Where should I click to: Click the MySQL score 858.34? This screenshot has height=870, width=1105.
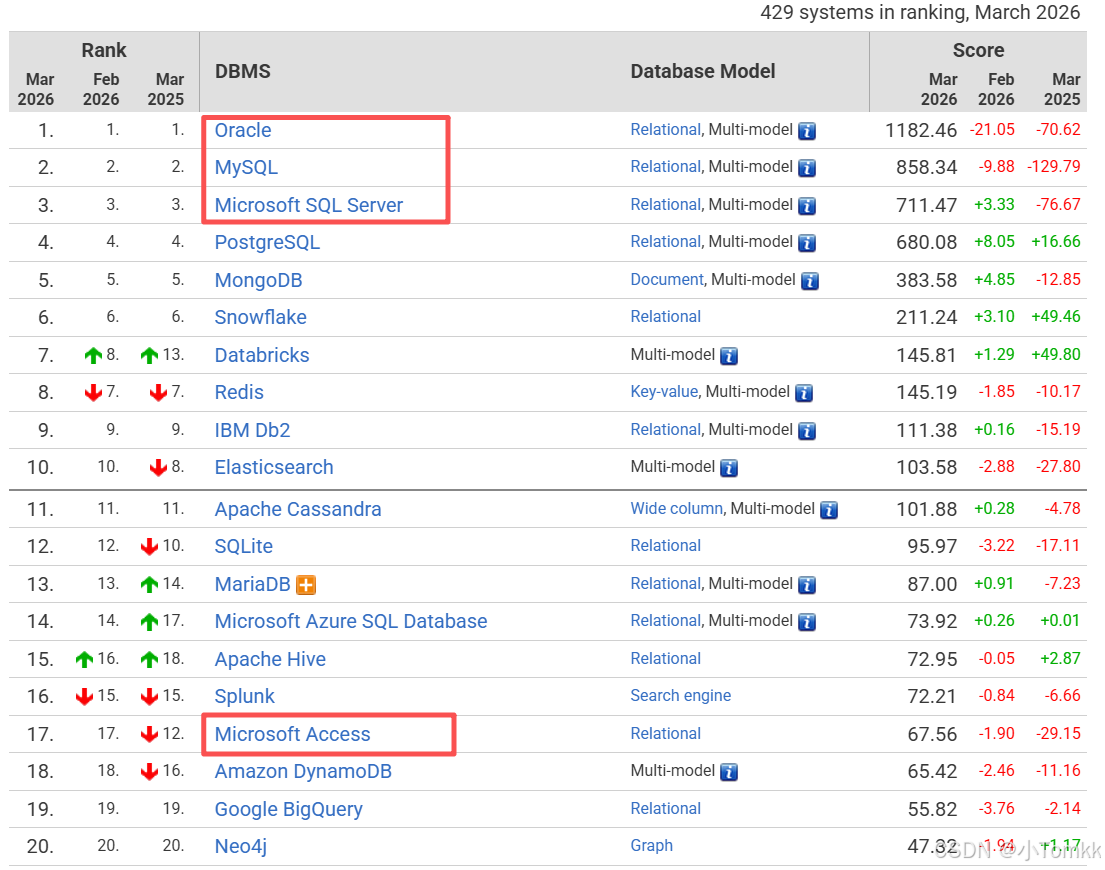[x=927, y=168]
